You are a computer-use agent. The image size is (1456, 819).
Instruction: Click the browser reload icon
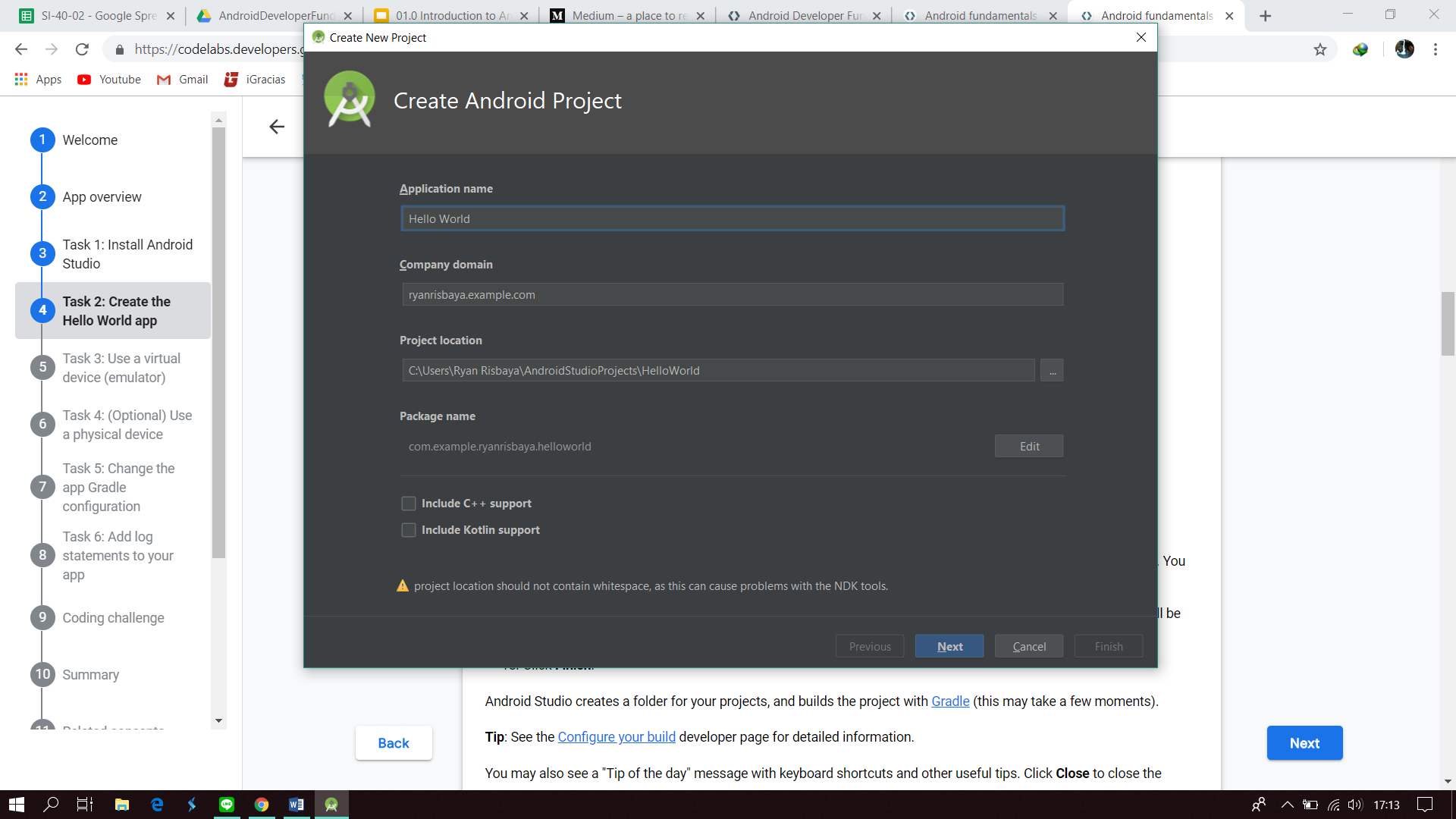(x=82, y=49)
